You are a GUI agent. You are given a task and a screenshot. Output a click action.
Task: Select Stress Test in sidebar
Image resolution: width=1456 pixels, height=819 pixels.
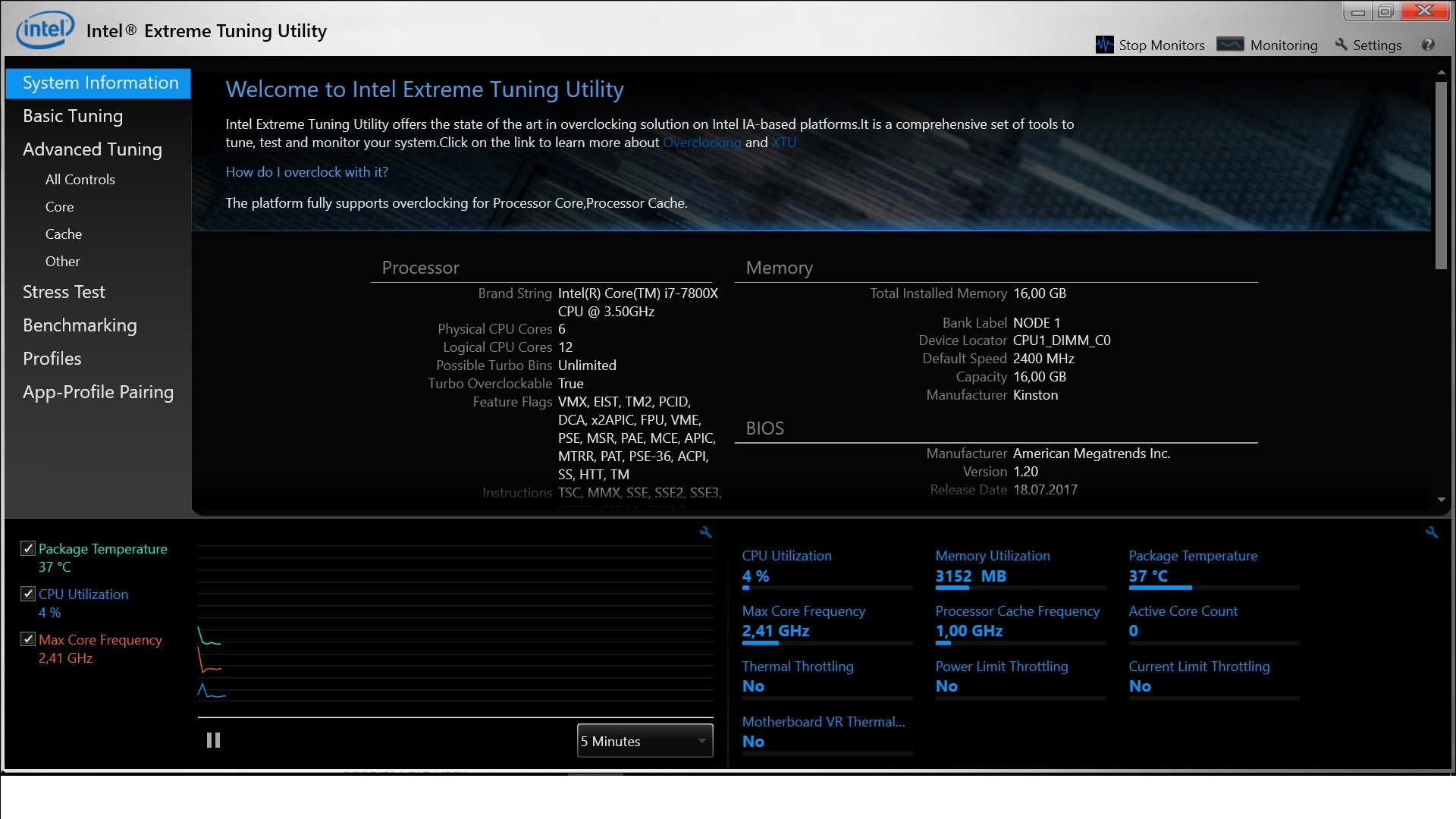pos(64,292)
